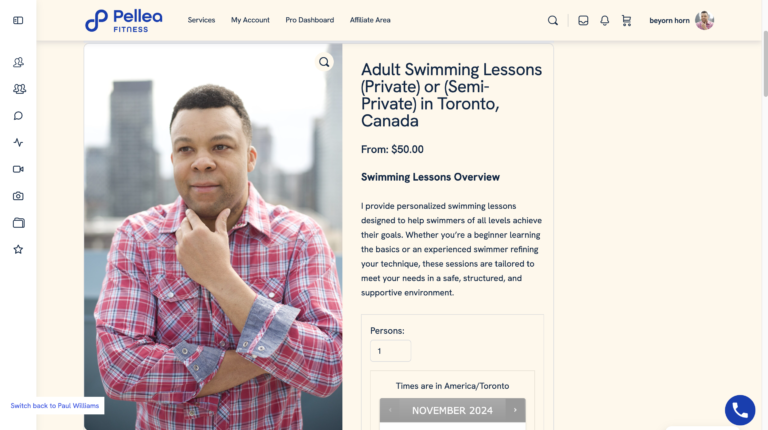The width and height of the screenshot is (768, 430).
Task: Go to next month in calendar
Action: 515,410
